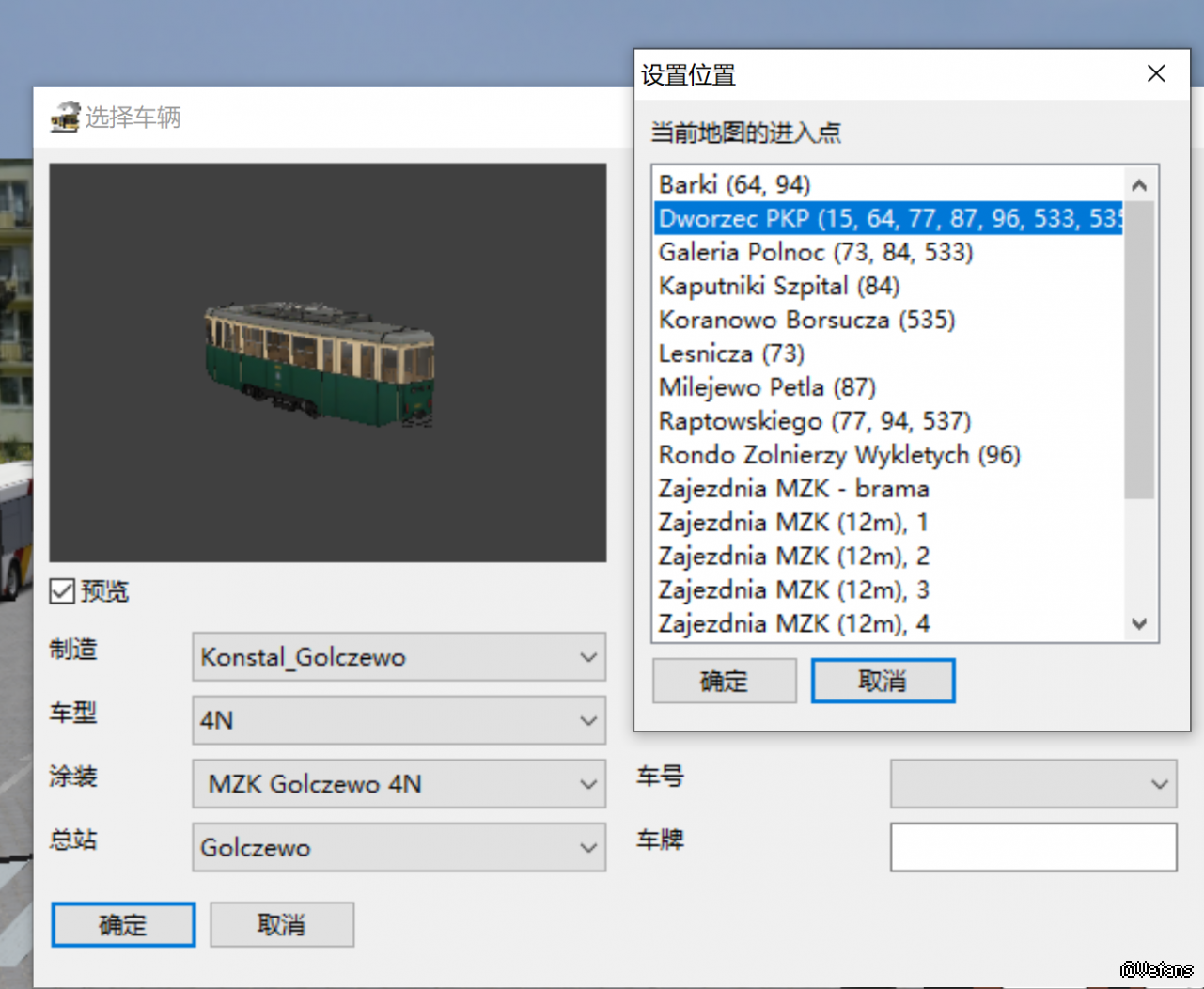
Task: Select Zajezdnia MZK (12m), 4 entry
Action: [889, 623]
